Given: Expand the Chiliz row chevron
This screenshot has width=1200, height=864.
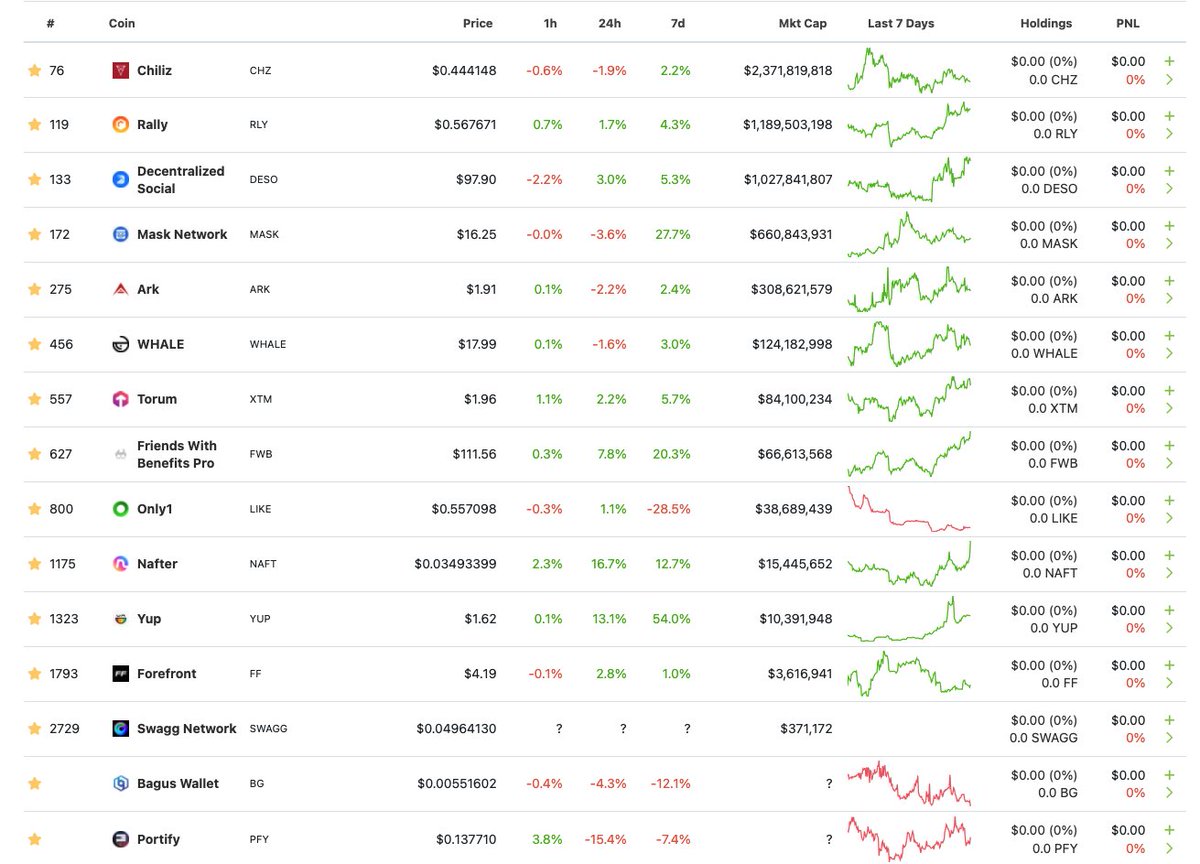Looking at the screenshot, I should click(1169, 80).
